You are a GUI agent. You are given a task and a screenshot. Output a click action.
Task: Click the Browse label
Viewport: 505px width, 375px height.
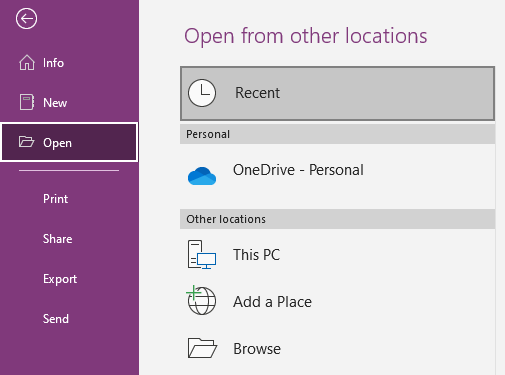[257, 349]
